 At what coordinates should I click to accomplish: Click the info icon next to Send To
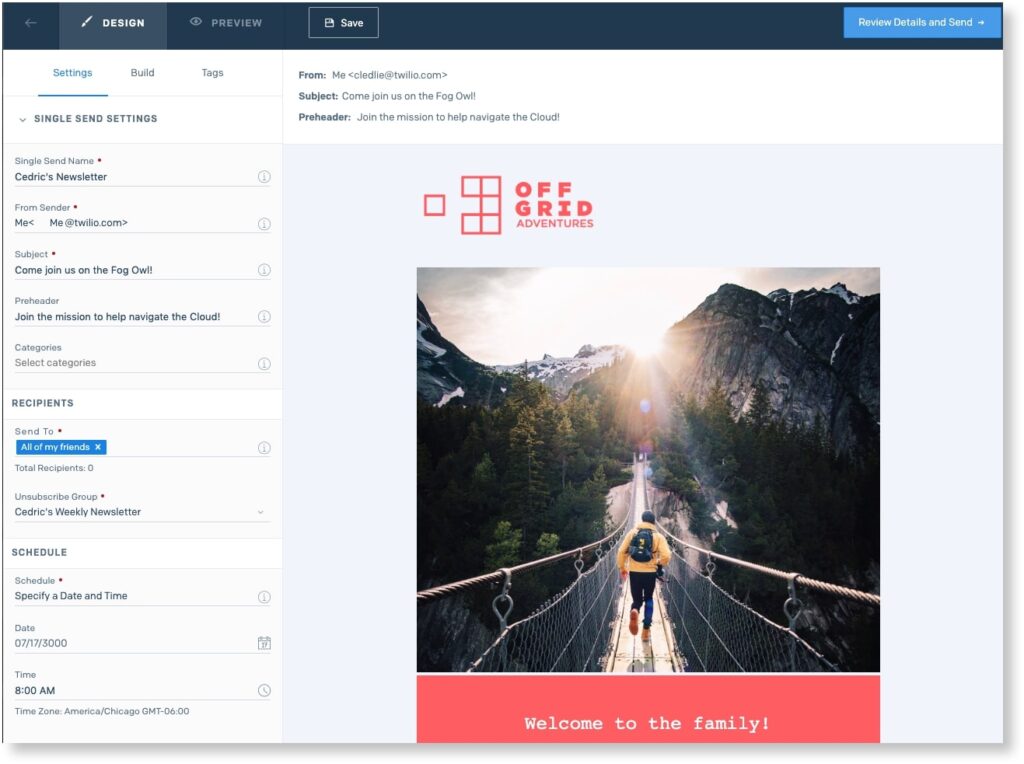[x=264, y=448]
